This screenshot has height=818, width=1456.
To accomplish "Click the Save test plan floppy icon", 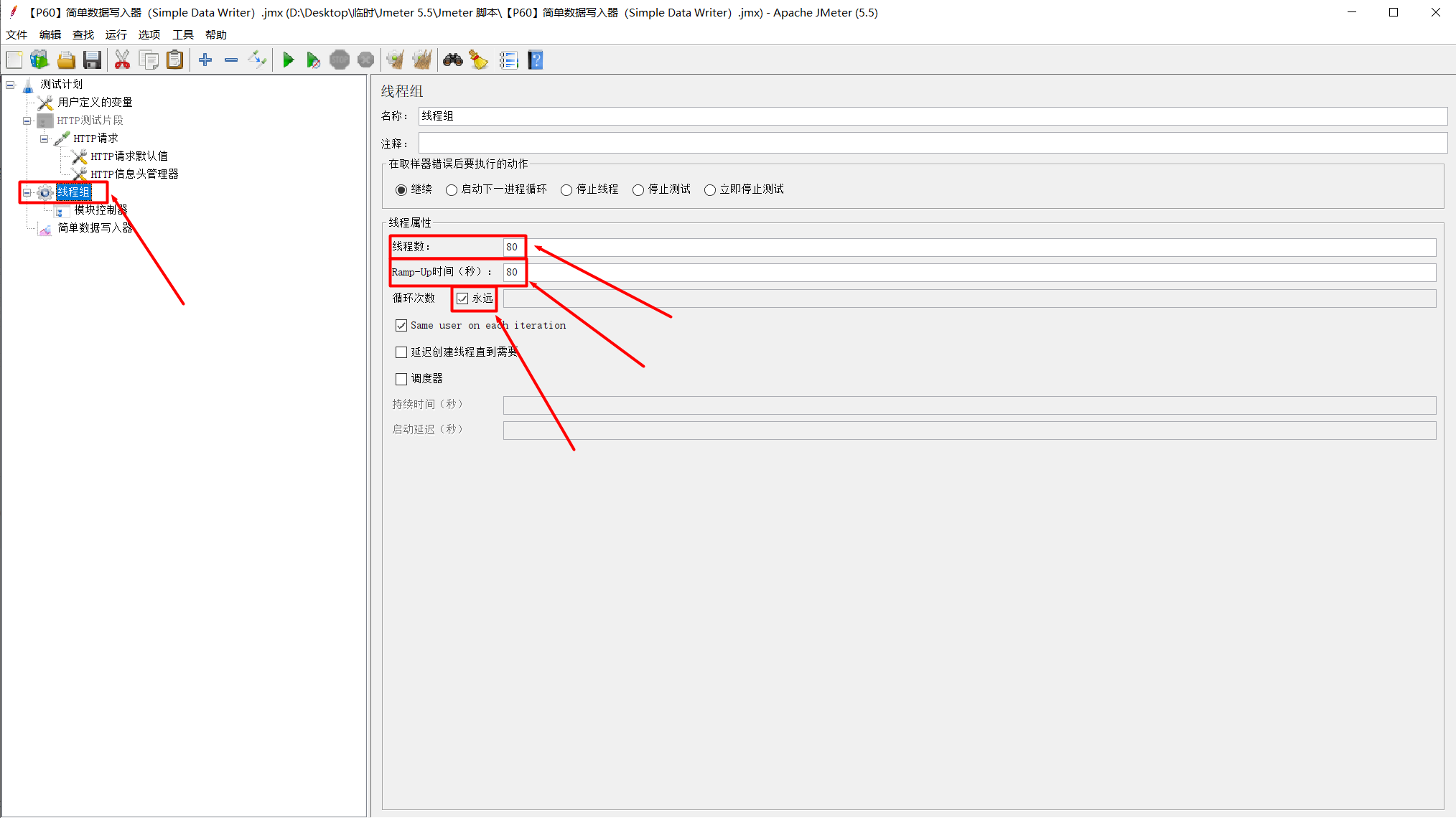I will (92, 60).
